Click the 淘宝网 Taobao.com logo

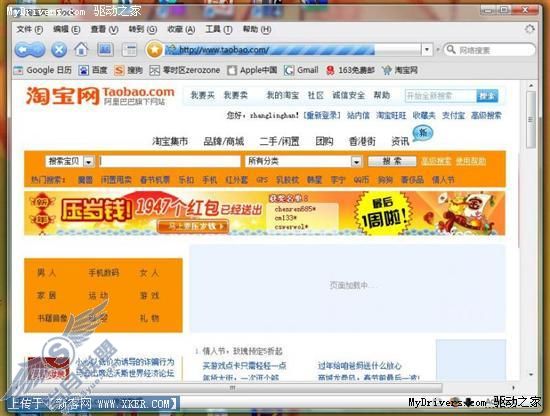pos(100,96)
